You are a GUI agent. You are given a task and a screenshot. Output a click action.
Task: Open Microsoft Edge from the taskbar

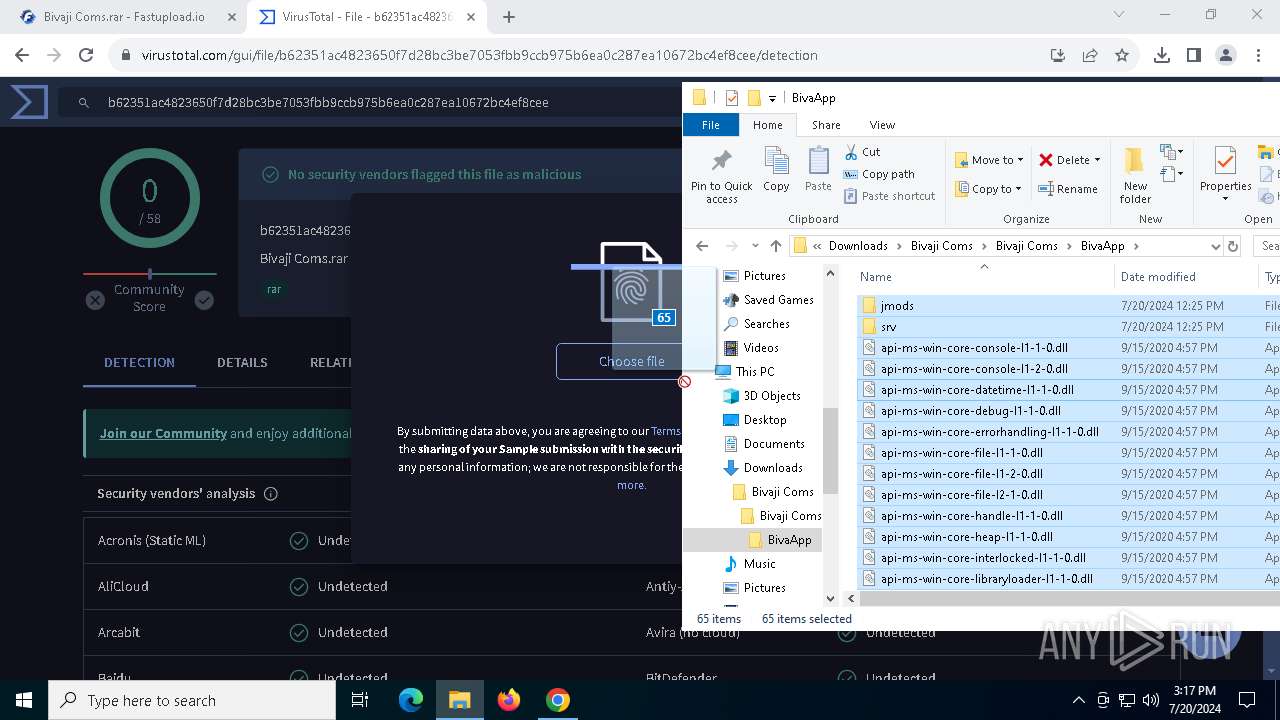(411, 700)
